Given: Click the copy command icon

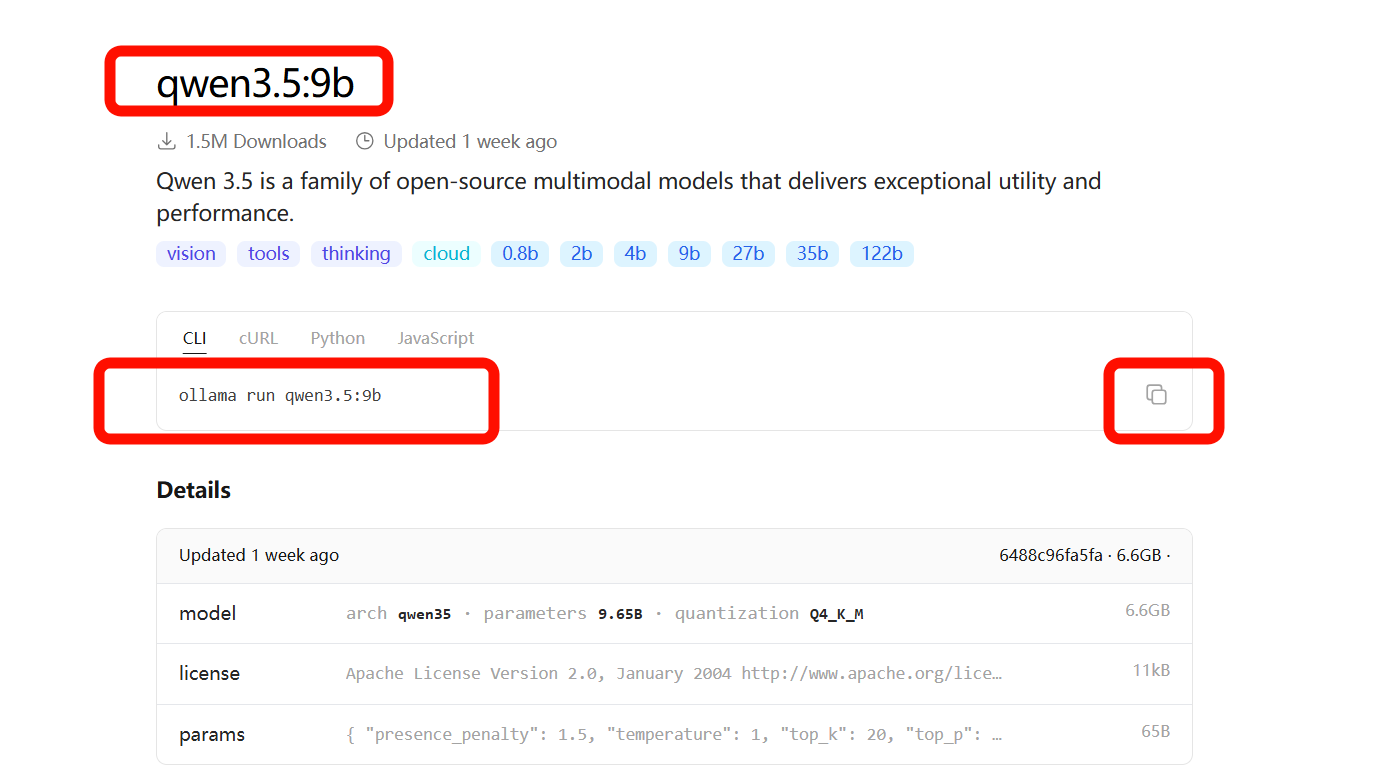Looking at the screenshot, I should click(x=1156, y=395).
